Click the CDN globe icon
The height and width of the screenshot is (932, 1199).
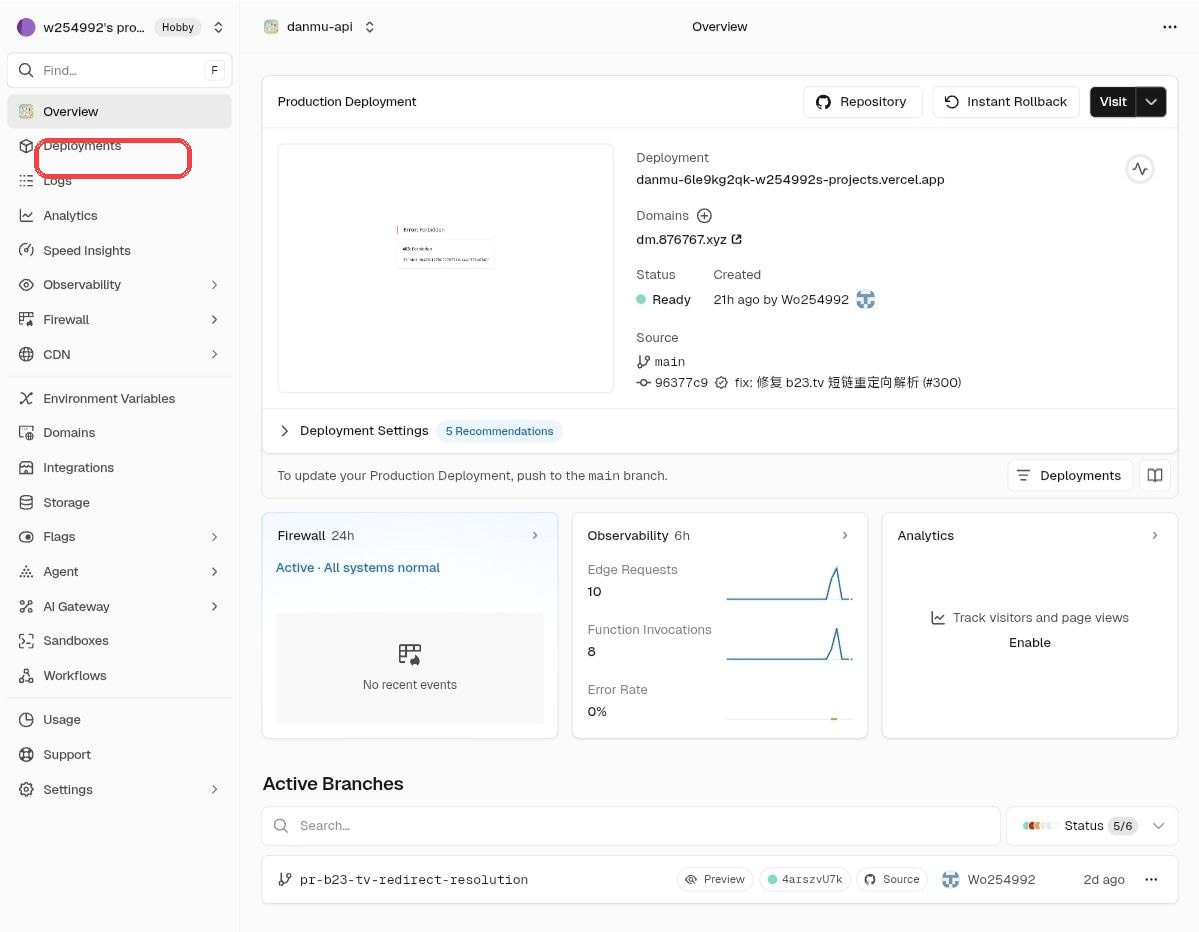(26, 354)
